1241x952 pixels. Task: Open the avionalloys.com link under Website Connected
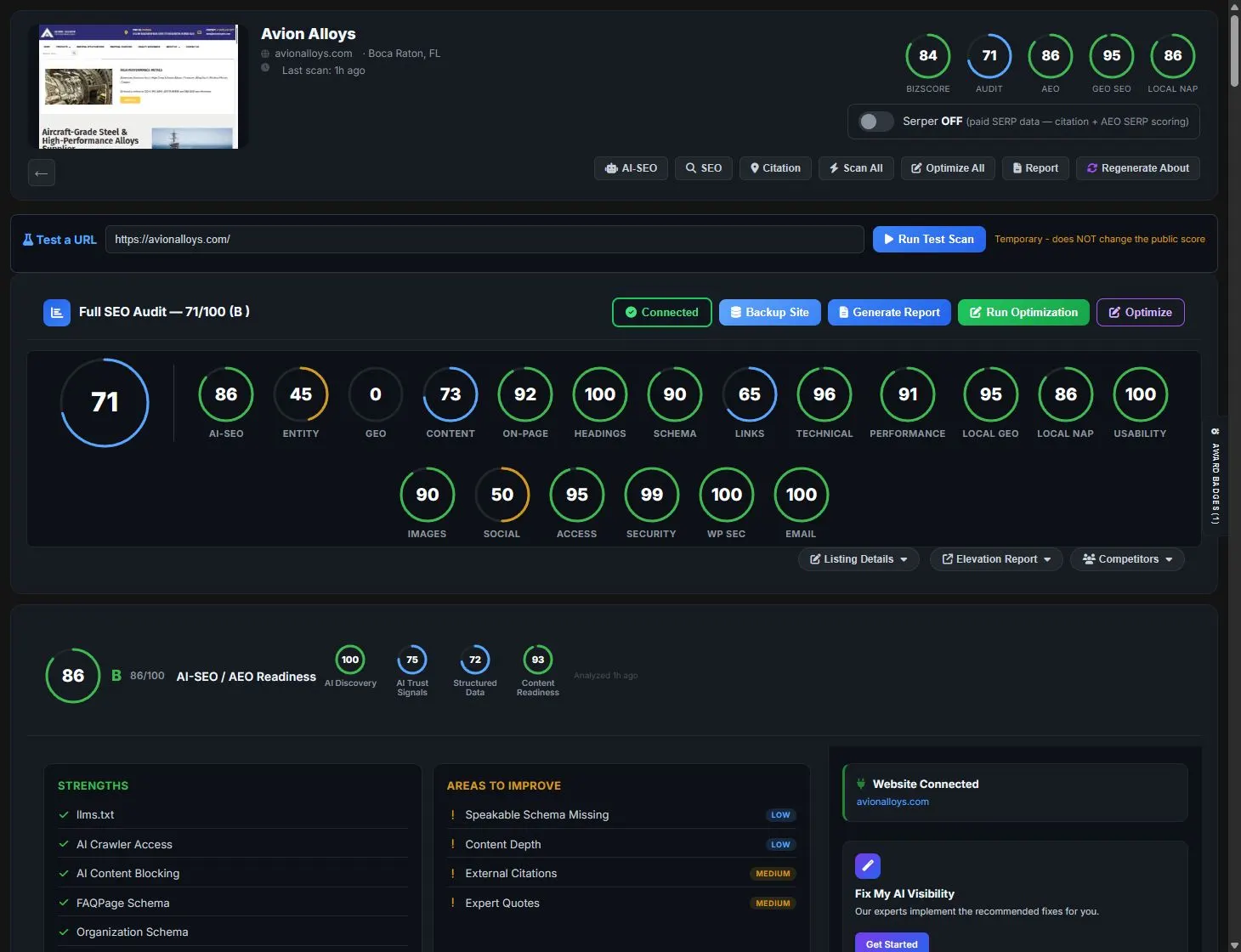[892, 802]
